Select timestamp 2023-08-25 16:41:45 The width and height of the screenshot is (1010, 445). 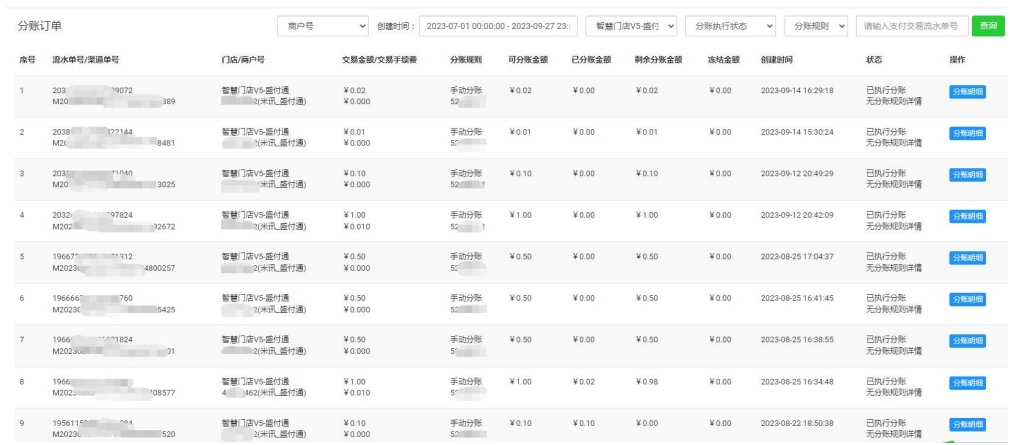point(797,298)
